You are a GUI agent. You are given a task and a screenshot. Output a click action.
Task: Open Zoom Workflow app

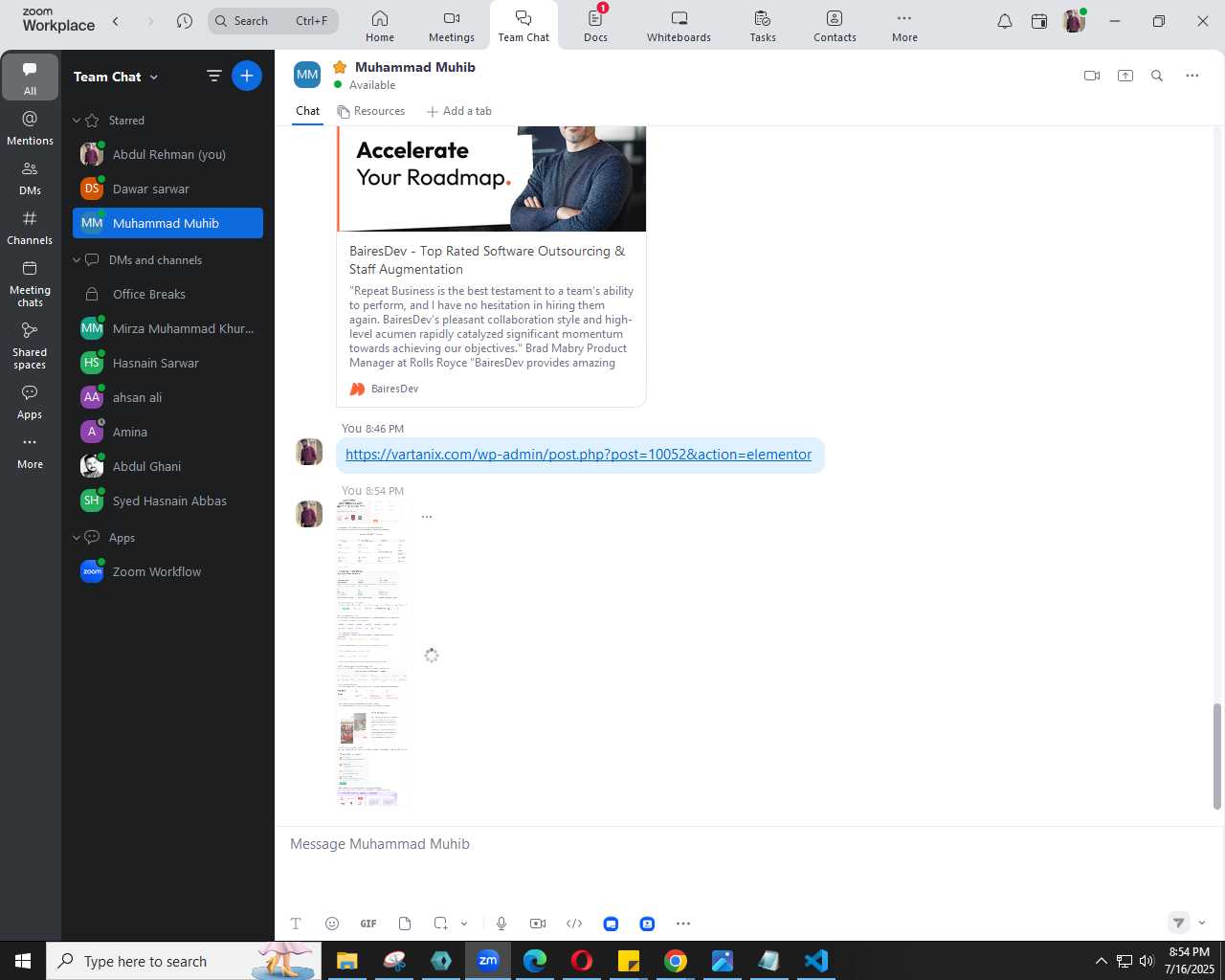(x=167, y=571)
